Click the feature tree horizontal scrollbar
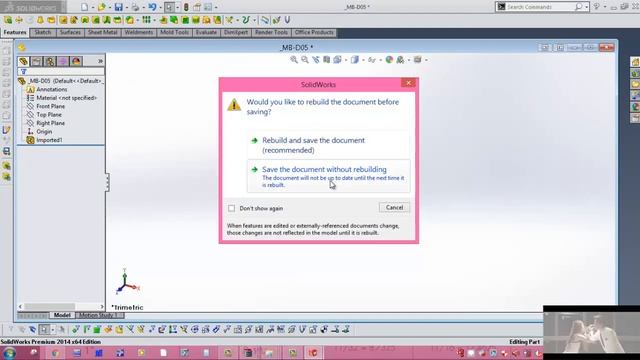This screenshot has width=640, height=360. pos(61,306)
